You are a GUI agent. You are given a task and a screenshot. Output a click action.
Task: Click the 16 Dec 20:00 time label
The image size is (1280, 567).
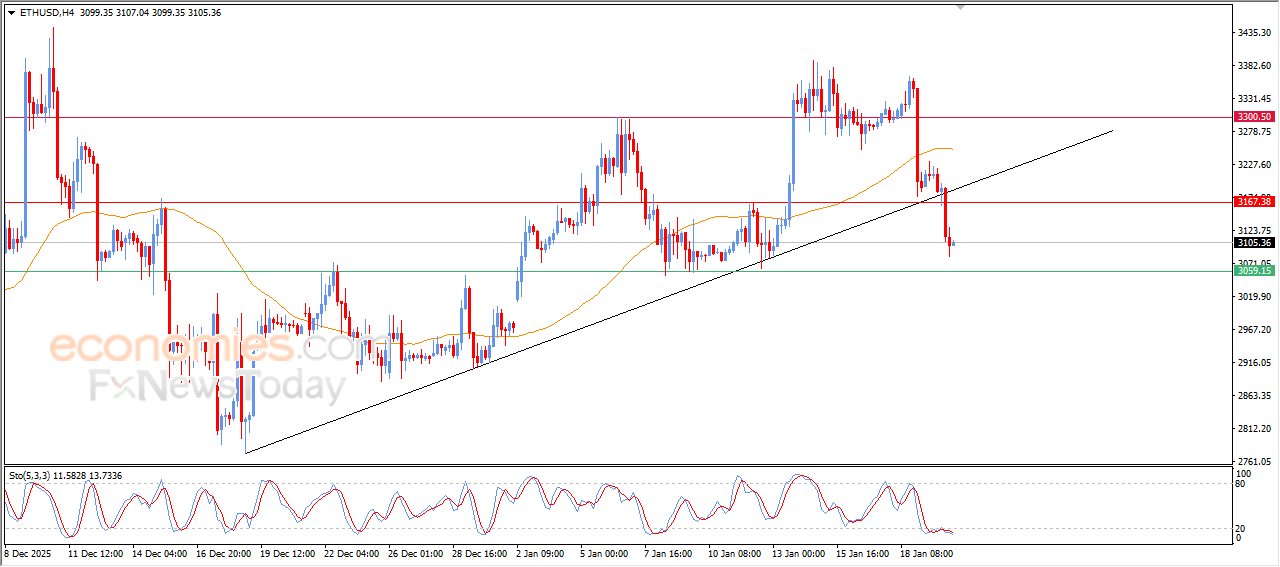click(x=224, y=553)
